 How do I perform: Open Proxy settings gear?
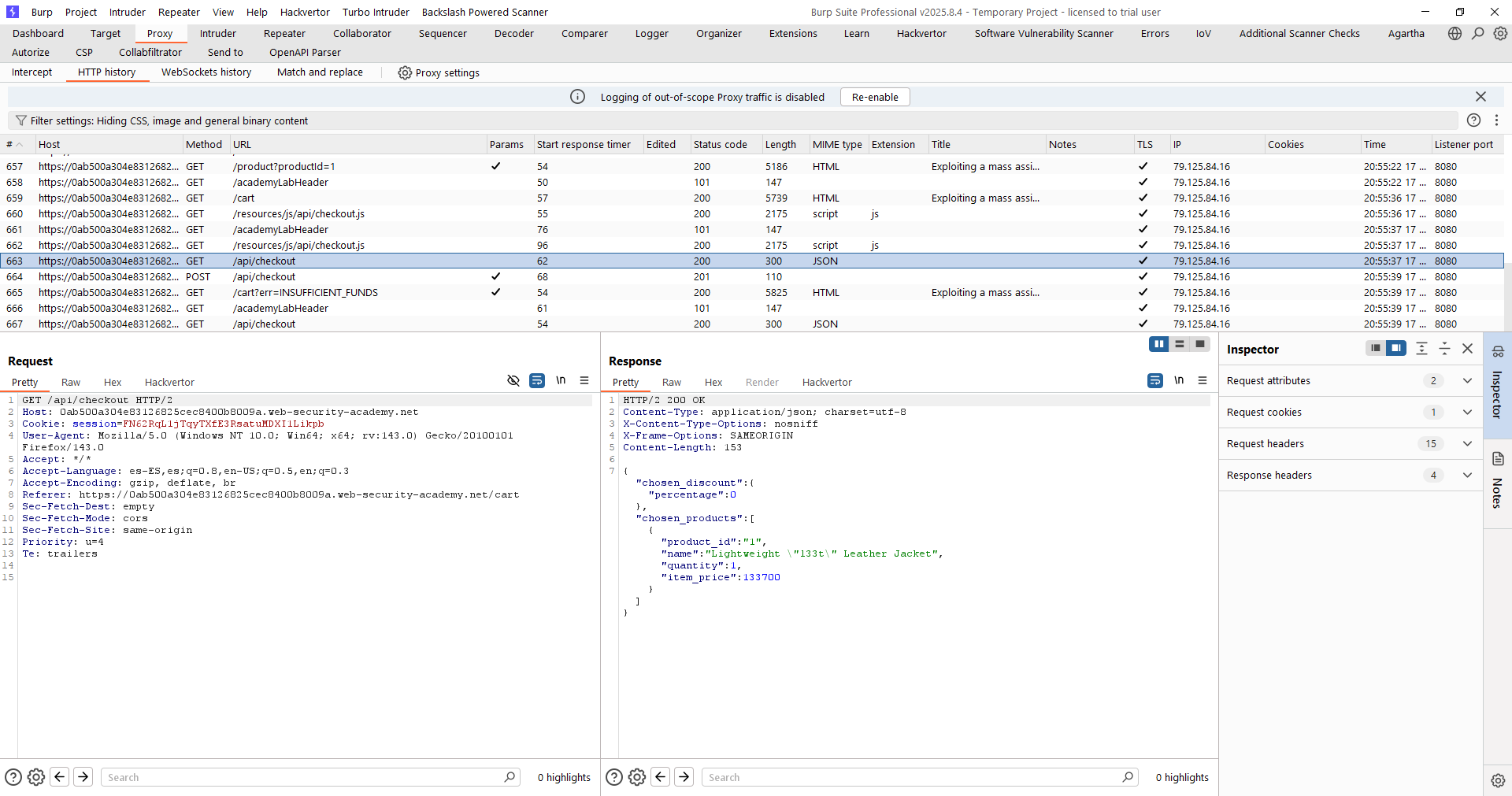(x=405, y=72)
